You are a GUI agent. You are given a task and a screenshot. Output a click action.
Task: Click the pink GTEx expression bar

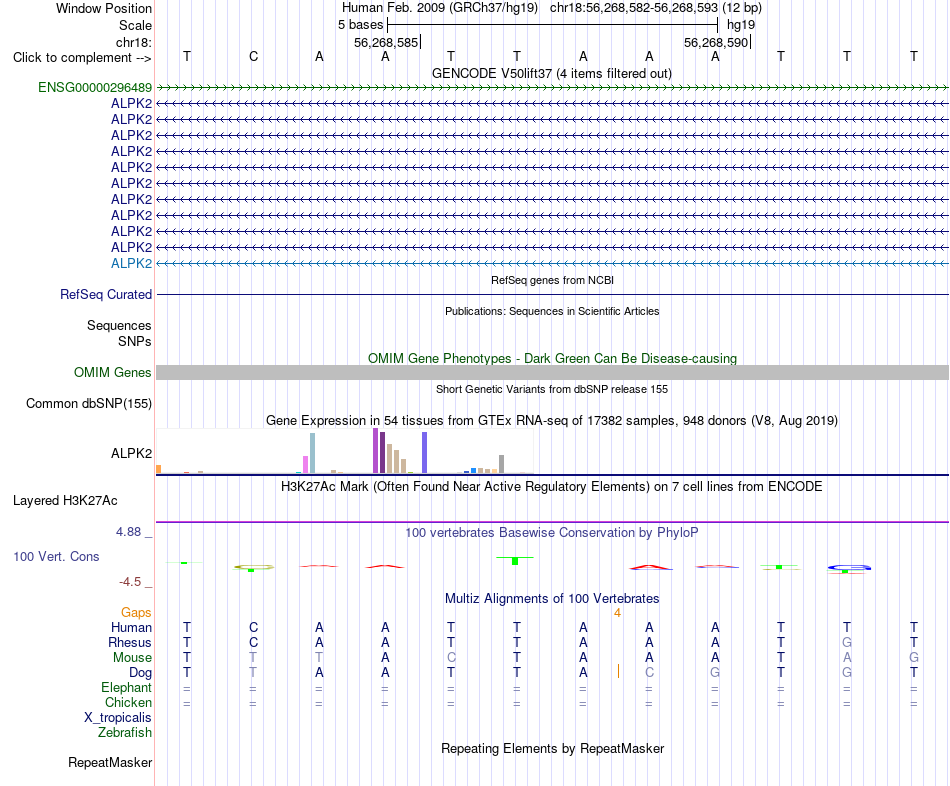point(305,464)
